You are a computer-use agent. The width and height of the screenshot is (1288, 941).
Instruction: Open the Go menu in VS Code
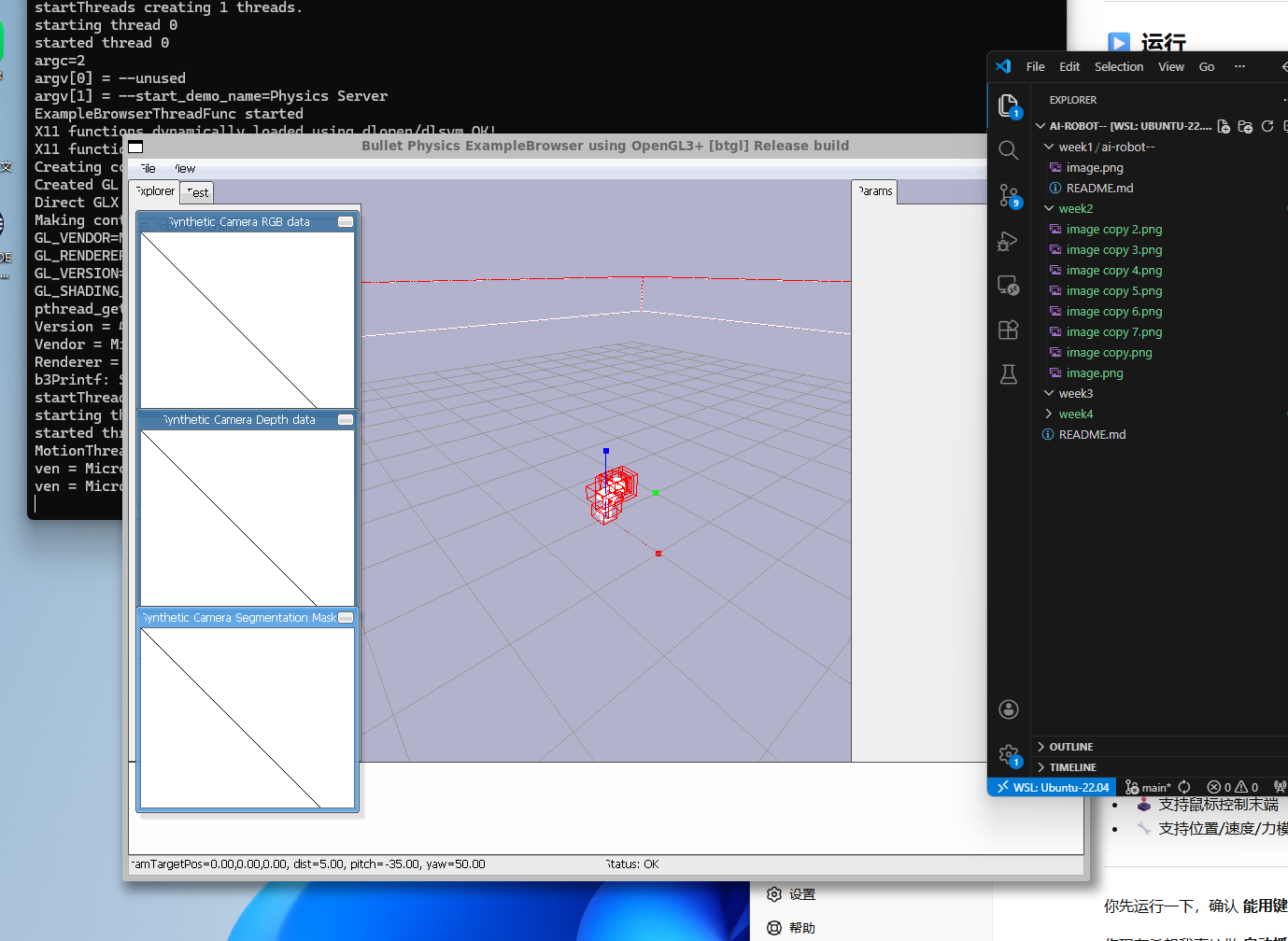(x=1207, y=66)
